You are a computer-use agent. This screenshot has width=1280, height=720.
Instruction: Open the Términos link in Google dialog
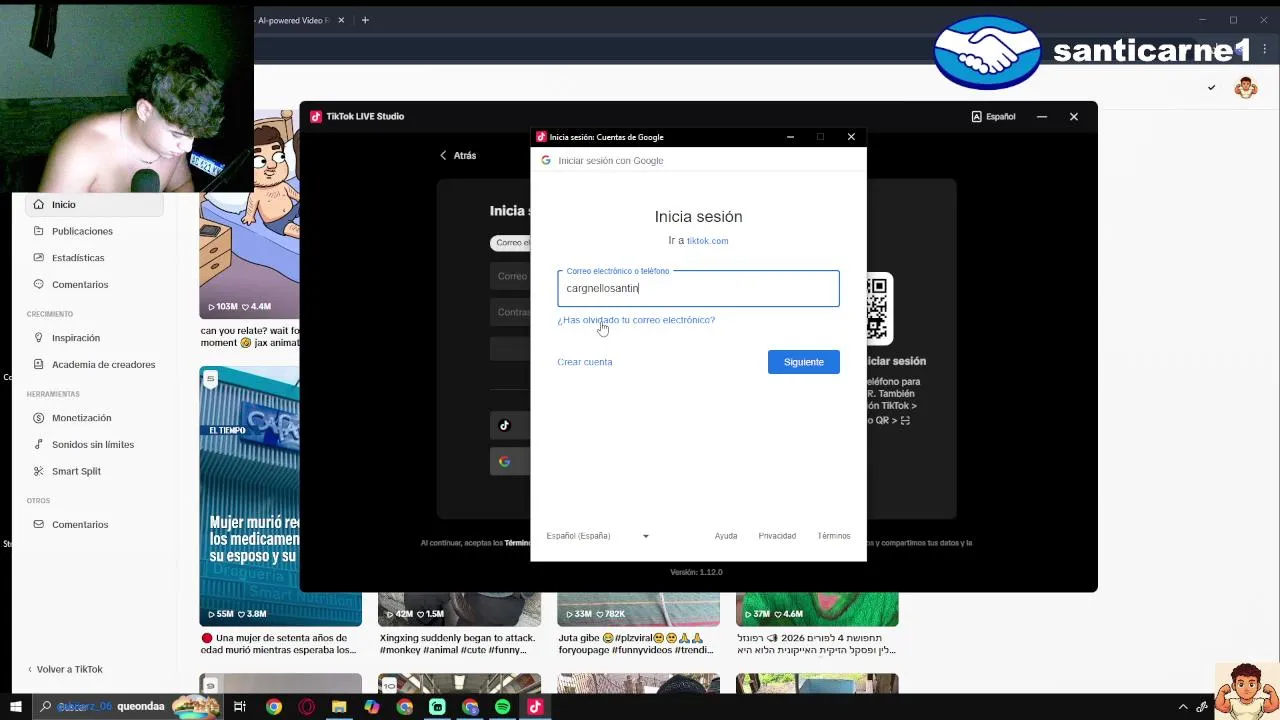[834, 536]
